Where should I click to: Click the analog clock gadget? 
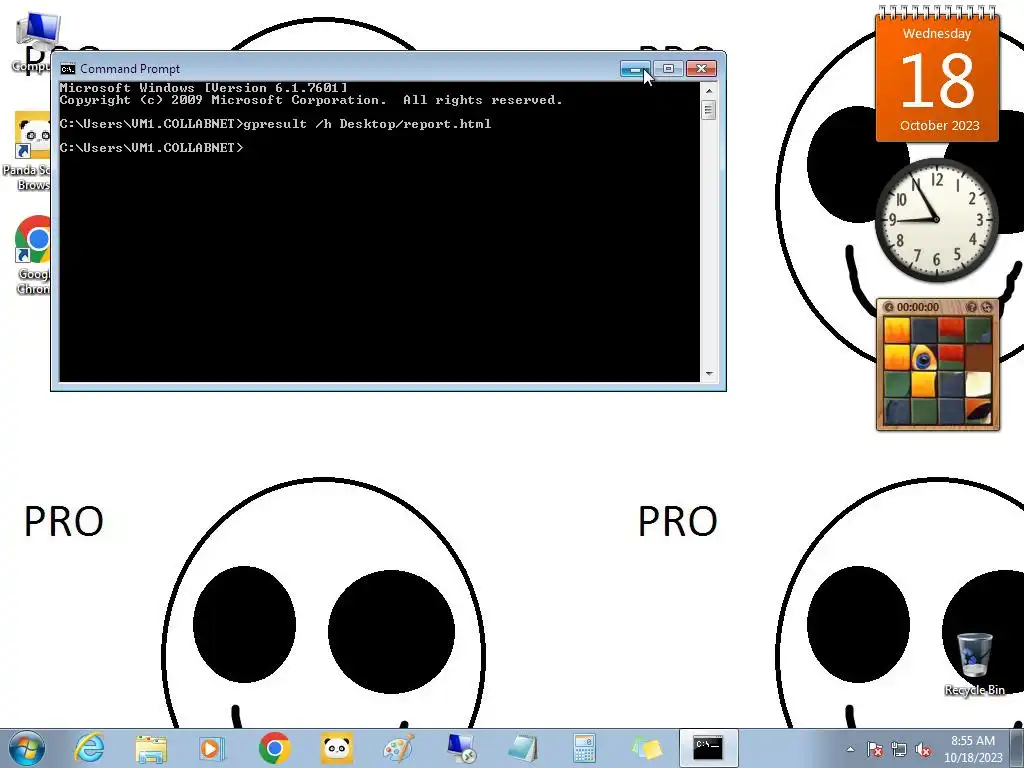[x=936, y=219]
